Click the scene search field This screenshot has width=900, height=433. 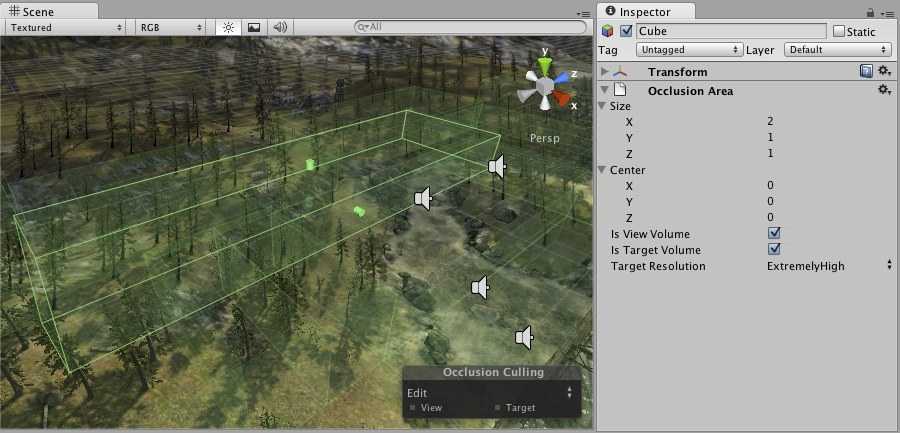click(x=471, y=27)
